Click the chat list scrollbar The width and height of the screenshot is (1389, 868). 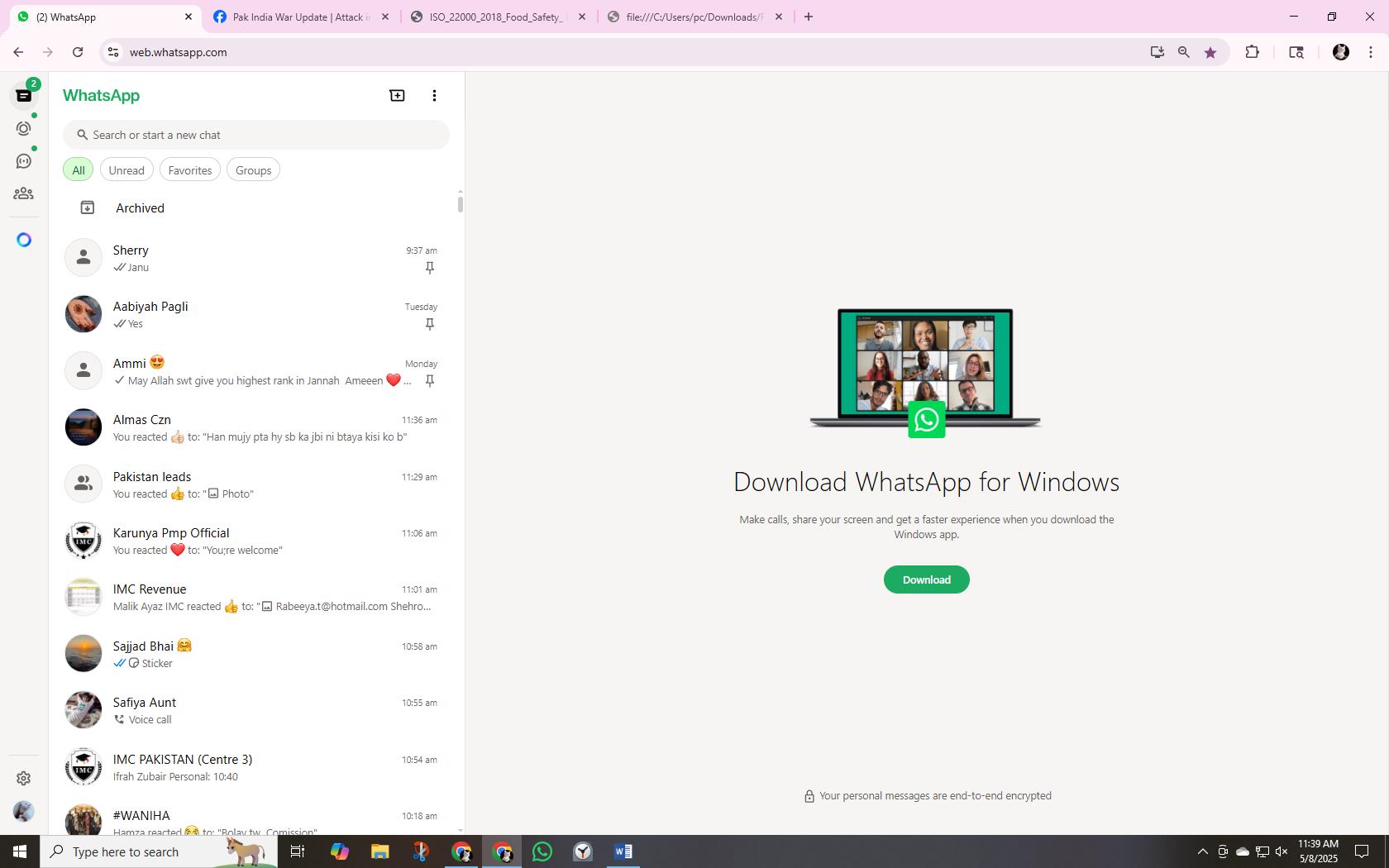point(460,203)
